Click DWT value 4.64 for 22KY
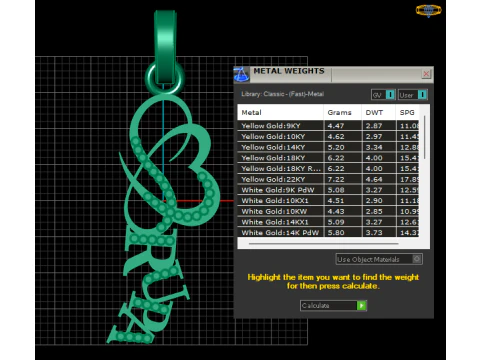480x360 pixels. pos(374,179)
